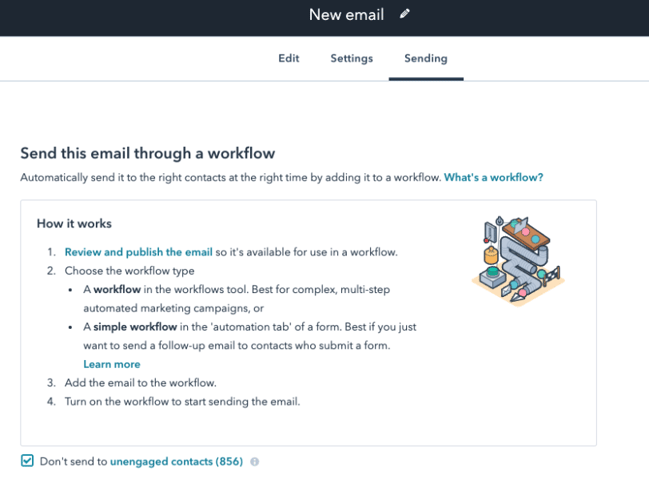Open the "What's a workflow?" link
This screenshot has width=649, height=487.
pos(493,177)
